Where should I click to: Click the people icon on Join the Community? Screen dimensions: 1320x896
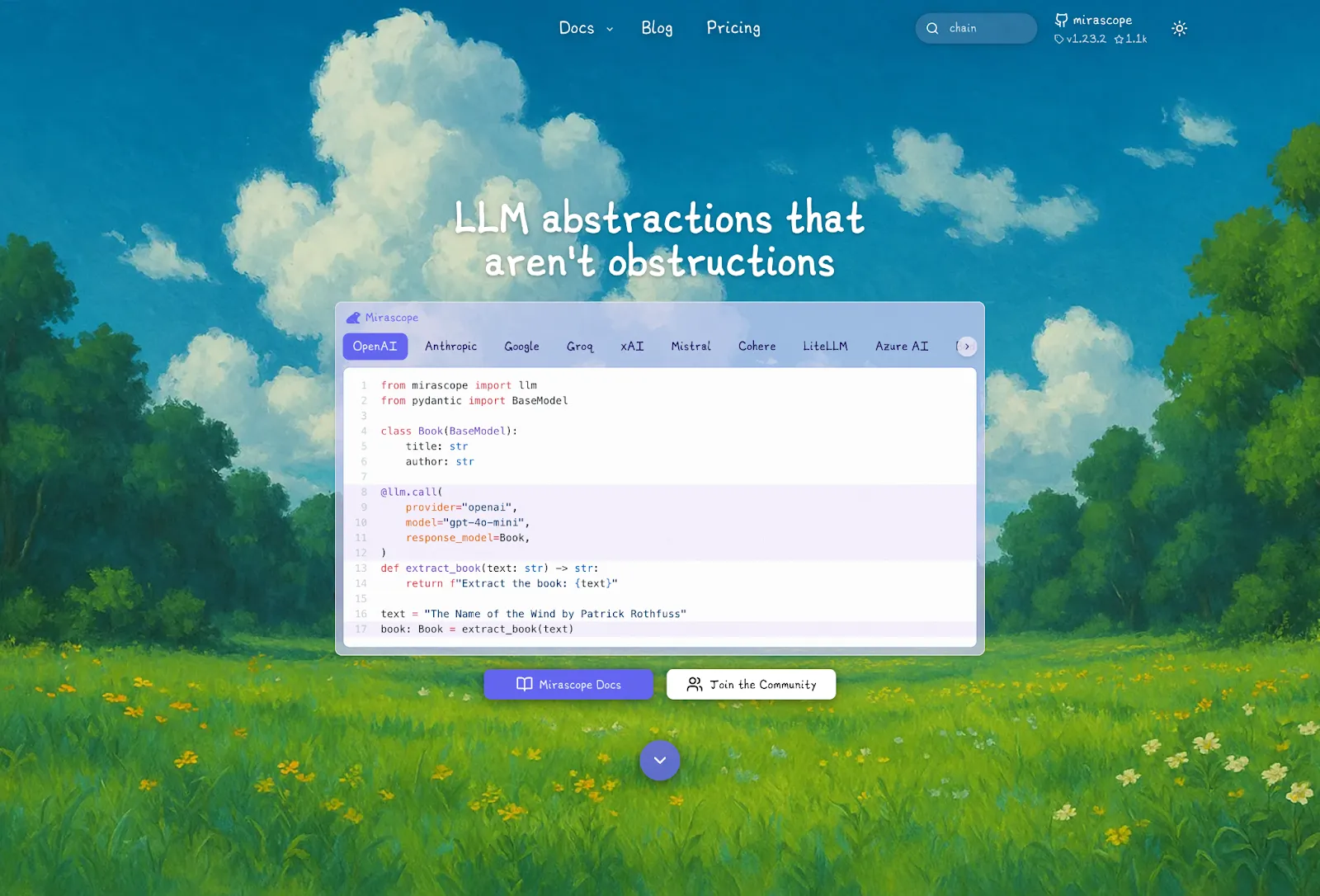click(x=694, y=684)
